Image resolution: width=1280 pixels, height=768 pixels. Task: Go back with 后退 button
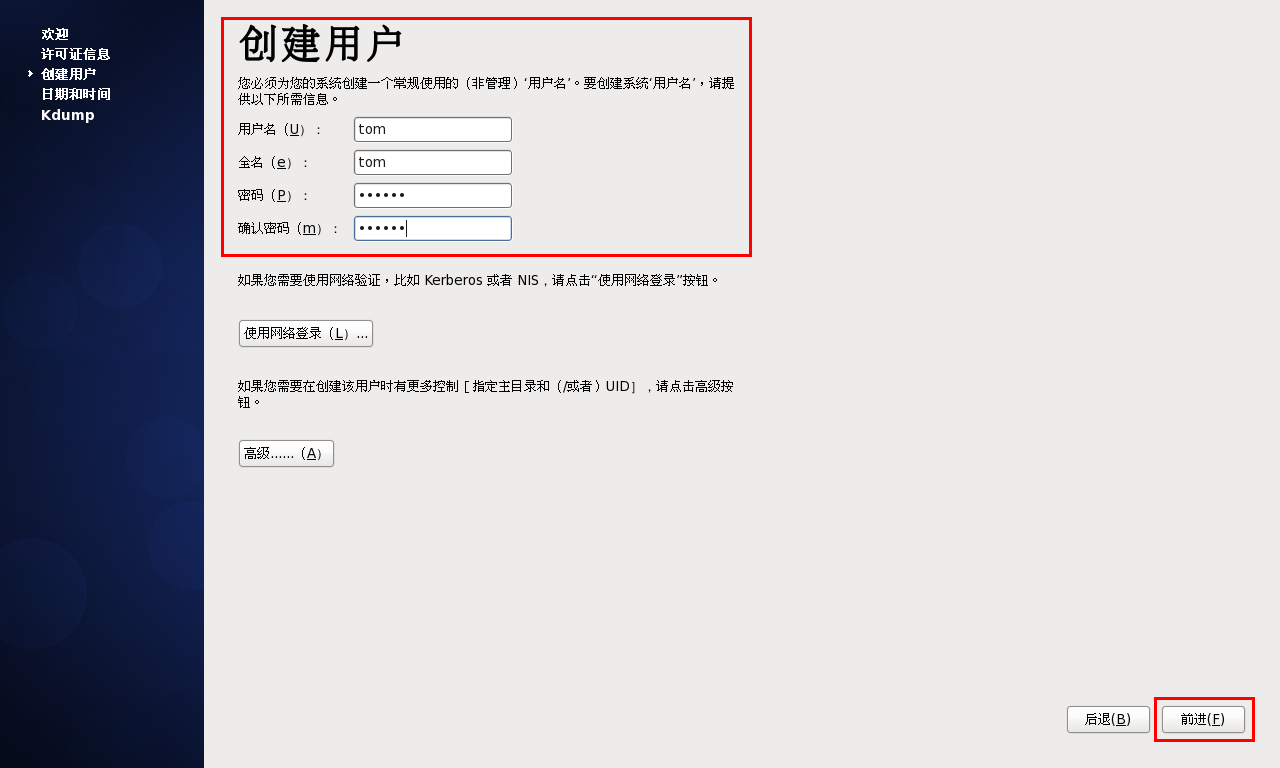click(x=1108, y=719)
